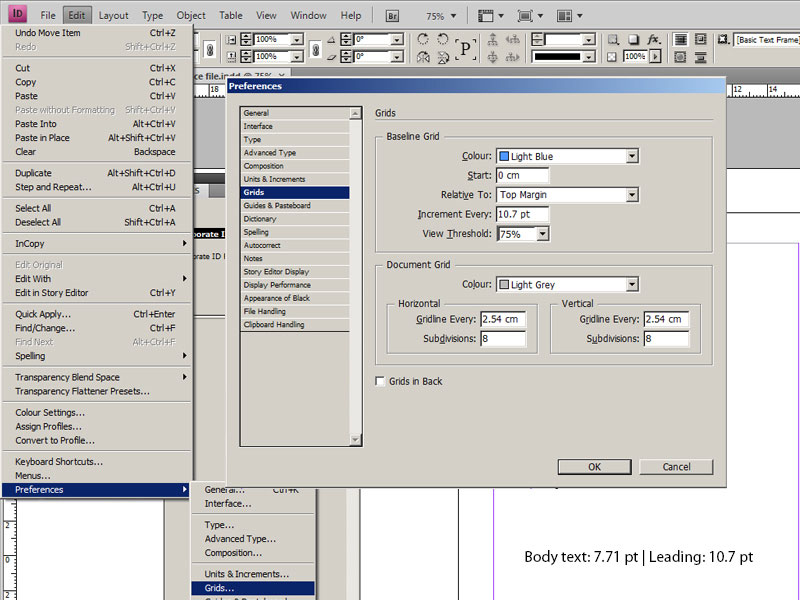Viewport: 800px width, 600px height.
Task: Open the fx effects icon
Action: coord(654,39)
